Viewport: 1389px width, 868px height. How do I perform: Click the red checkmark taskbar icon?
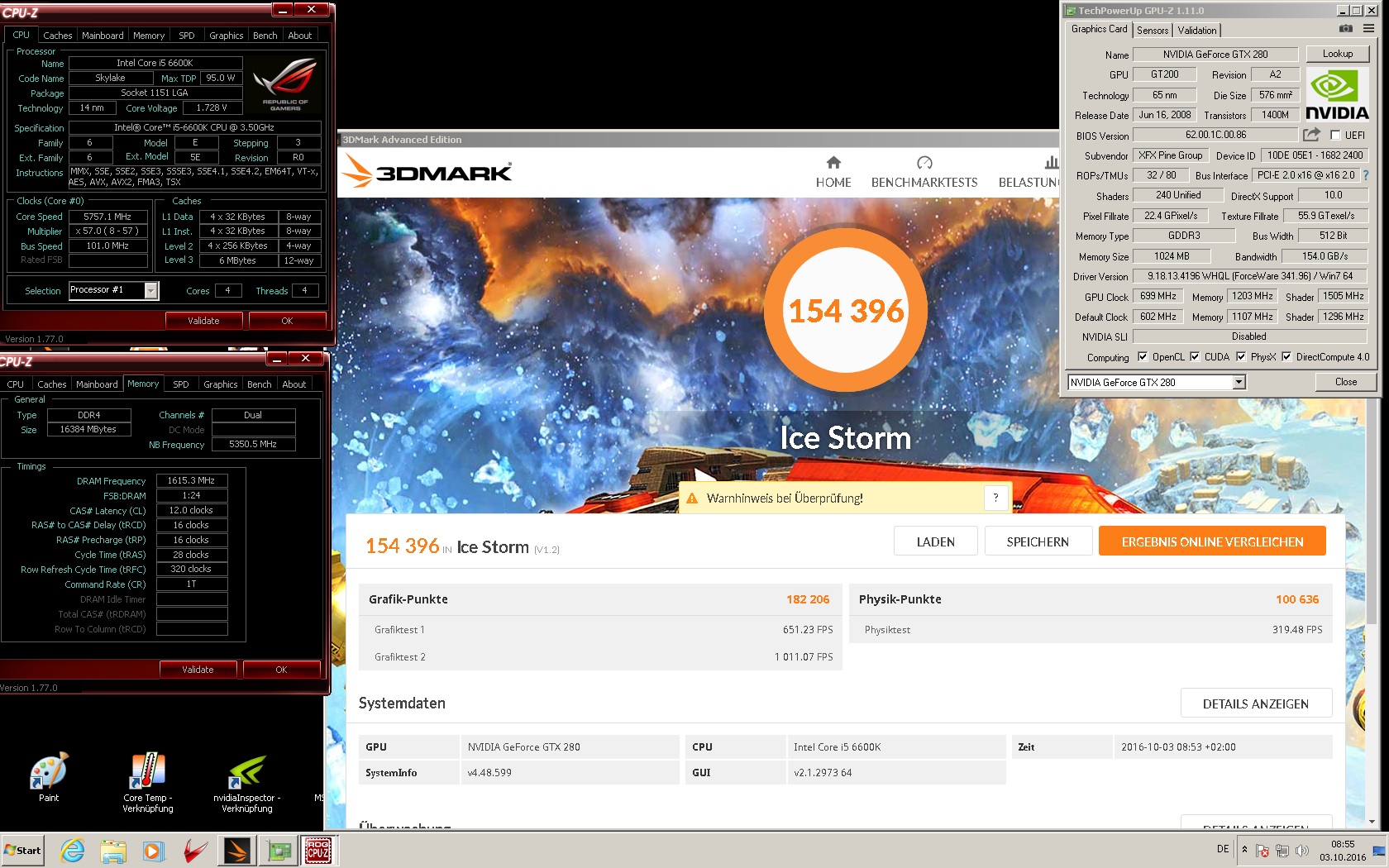[x=195, y=851]
